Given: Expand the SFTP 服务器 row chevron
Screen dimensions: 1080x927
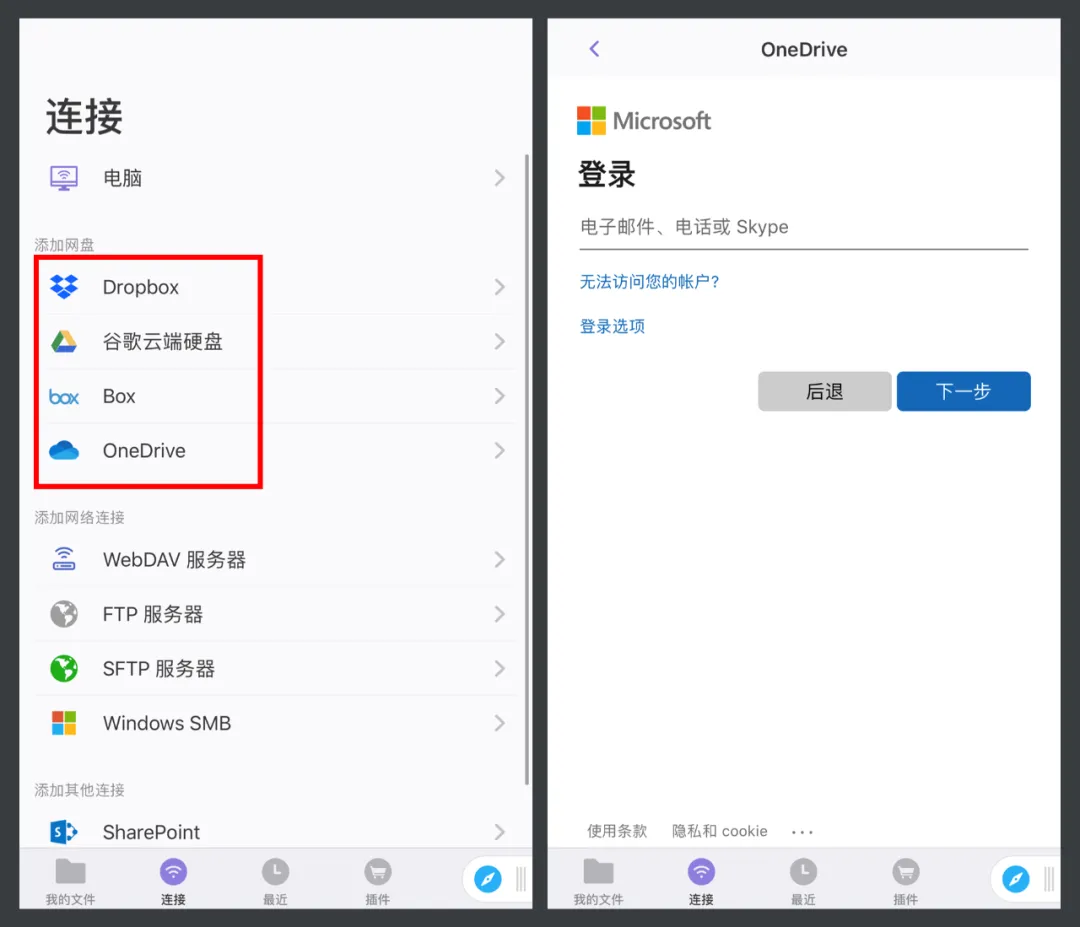Looking at the screenshot, I should click(500, 668).
